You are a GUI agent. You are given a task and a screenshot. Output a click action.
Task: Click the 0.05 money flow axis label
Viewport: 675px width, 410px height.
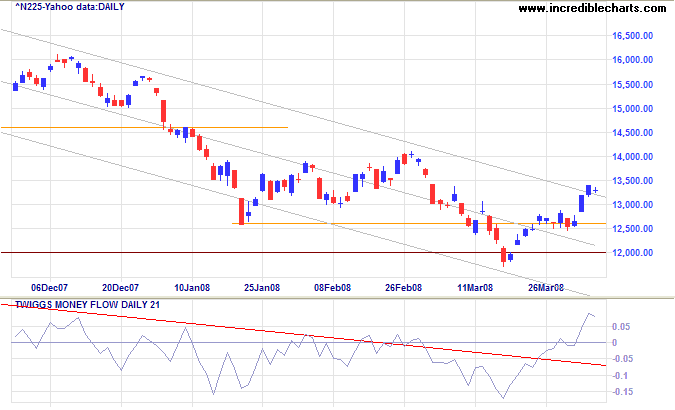coord(621,327)
